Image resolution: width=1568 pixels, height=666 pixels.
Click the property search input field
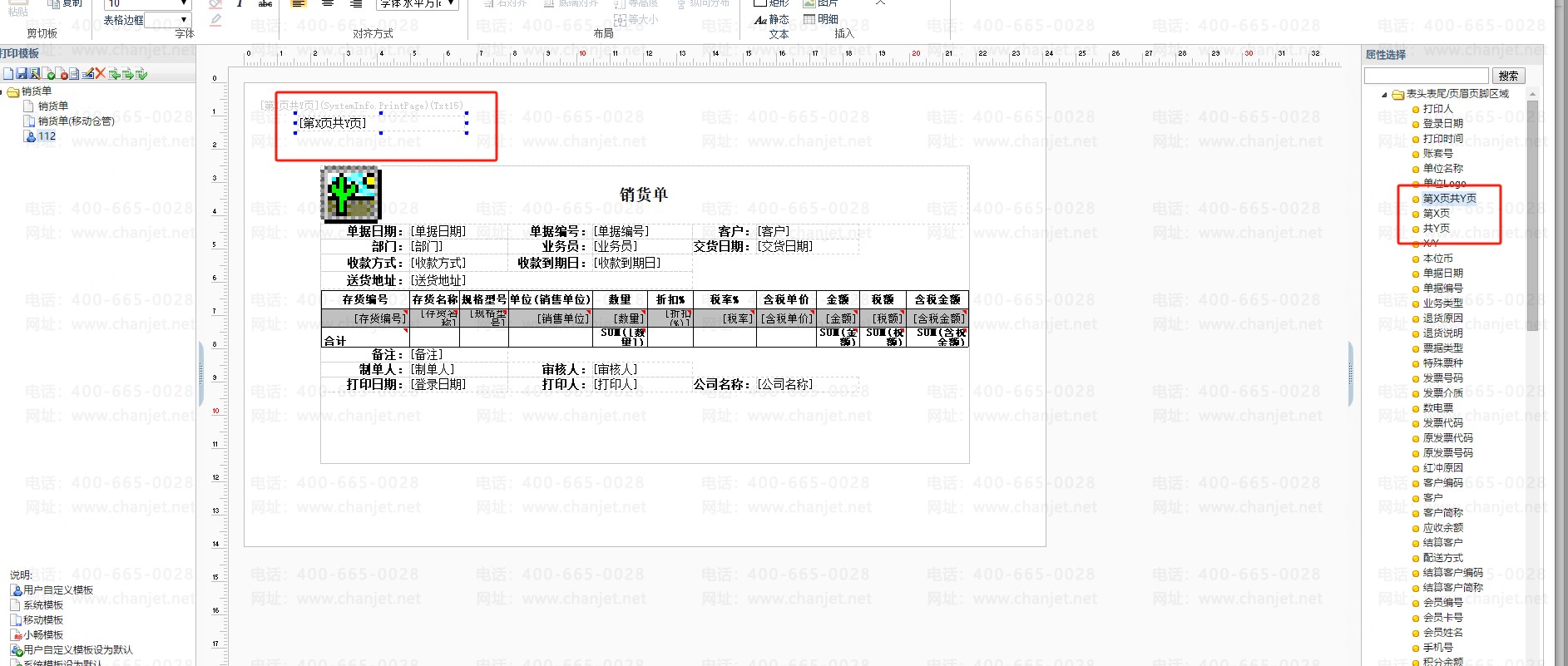(x=1426, y=76)
